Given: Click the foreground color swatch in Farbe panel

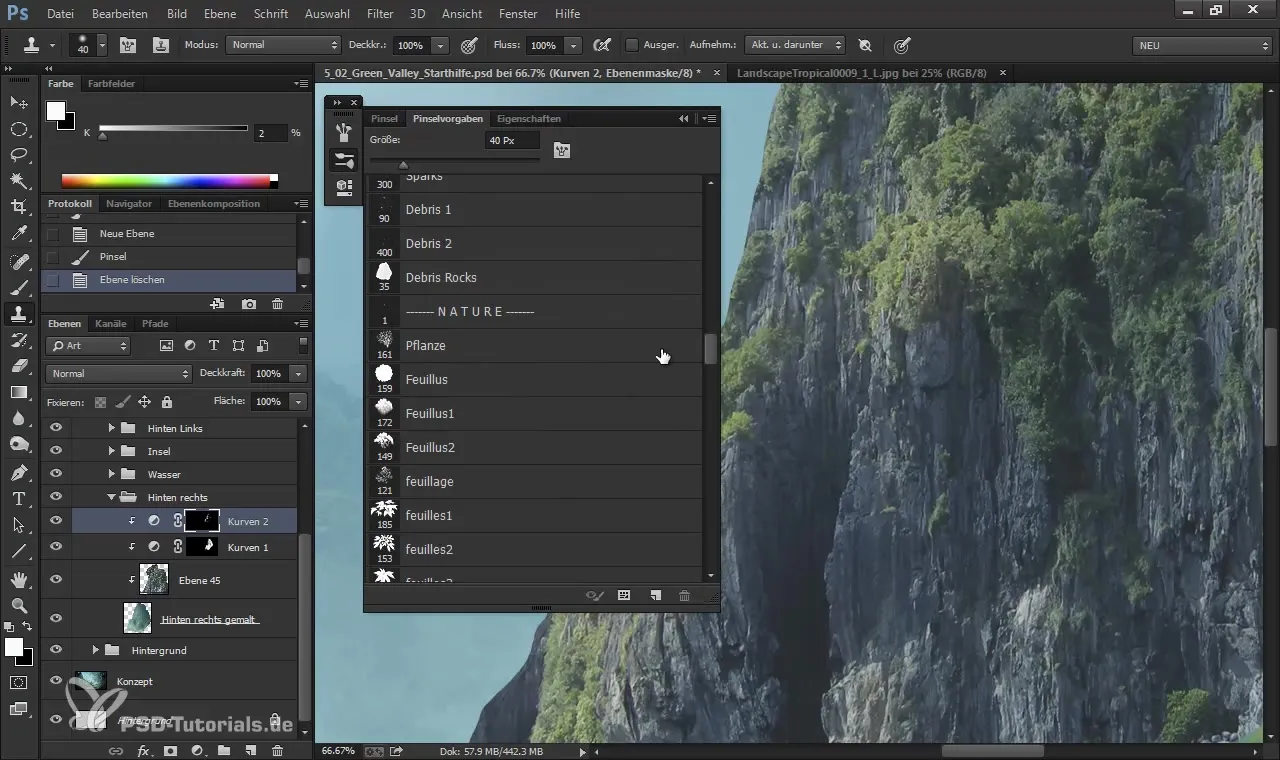Looking at the screenshot, I should [x=56, y=111].
